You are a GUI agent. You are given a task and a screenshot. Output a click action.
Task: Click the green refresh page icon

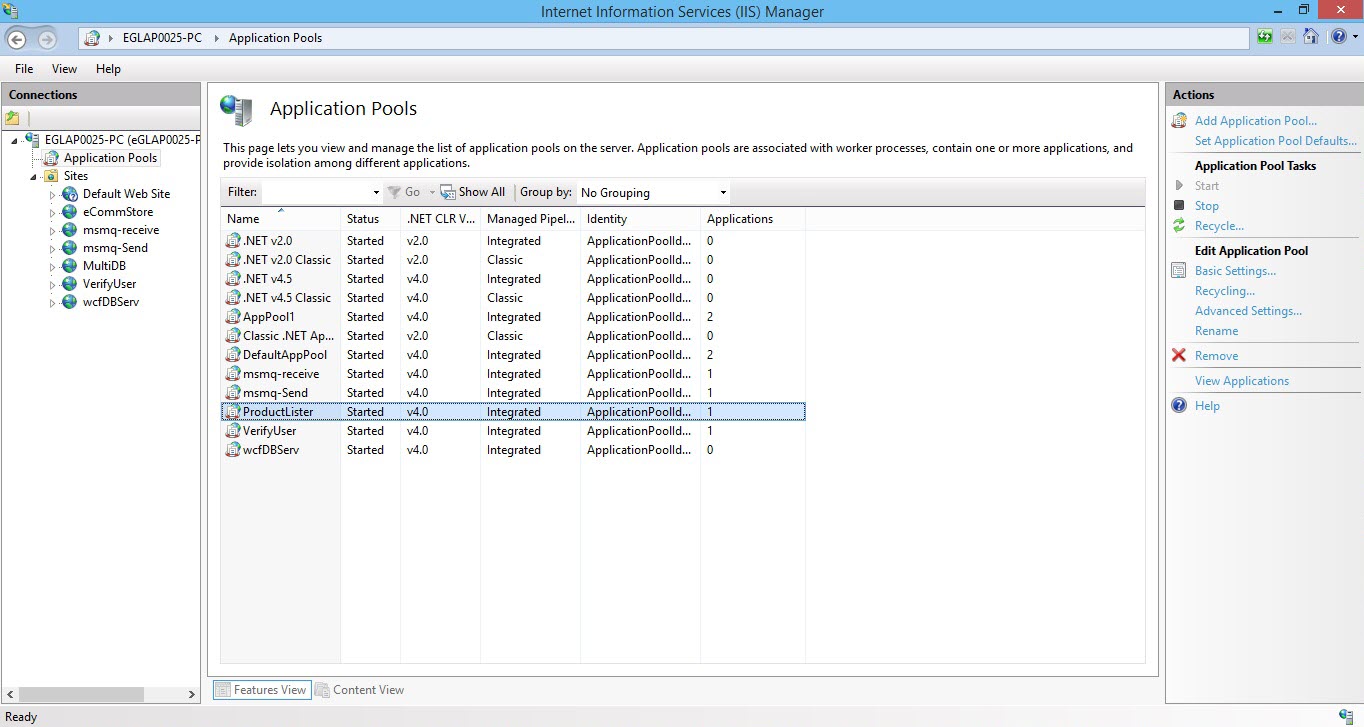[x=1265, y=37]
